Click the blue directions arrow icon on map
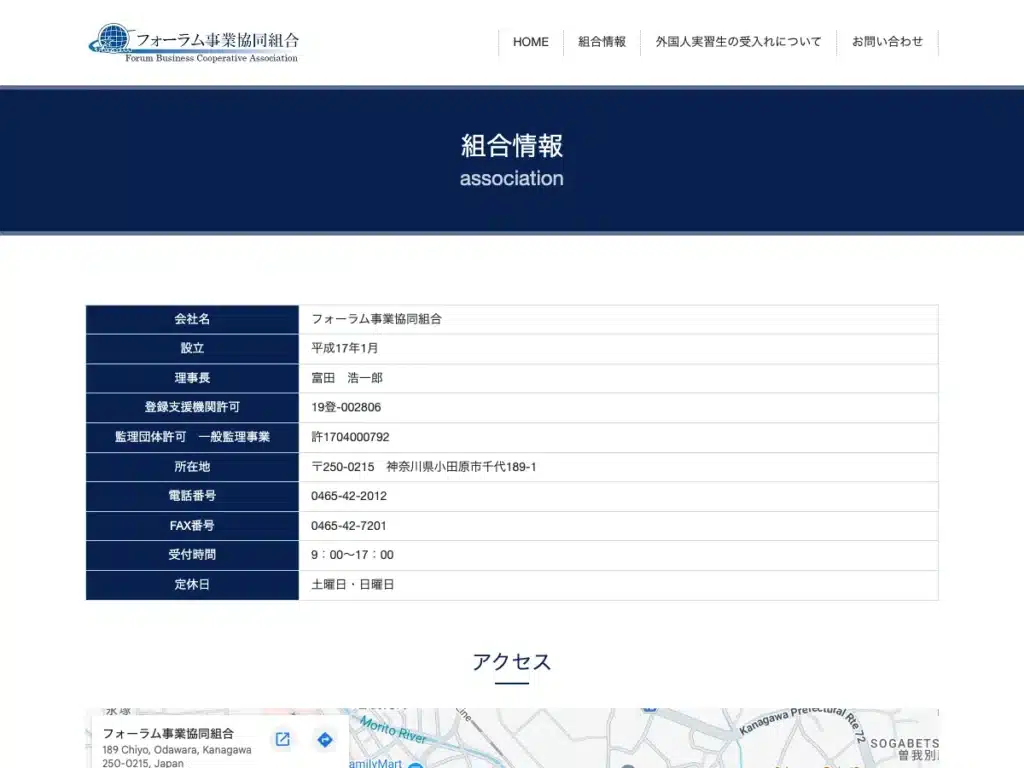The image size is (1024, 768). [325, 739]
